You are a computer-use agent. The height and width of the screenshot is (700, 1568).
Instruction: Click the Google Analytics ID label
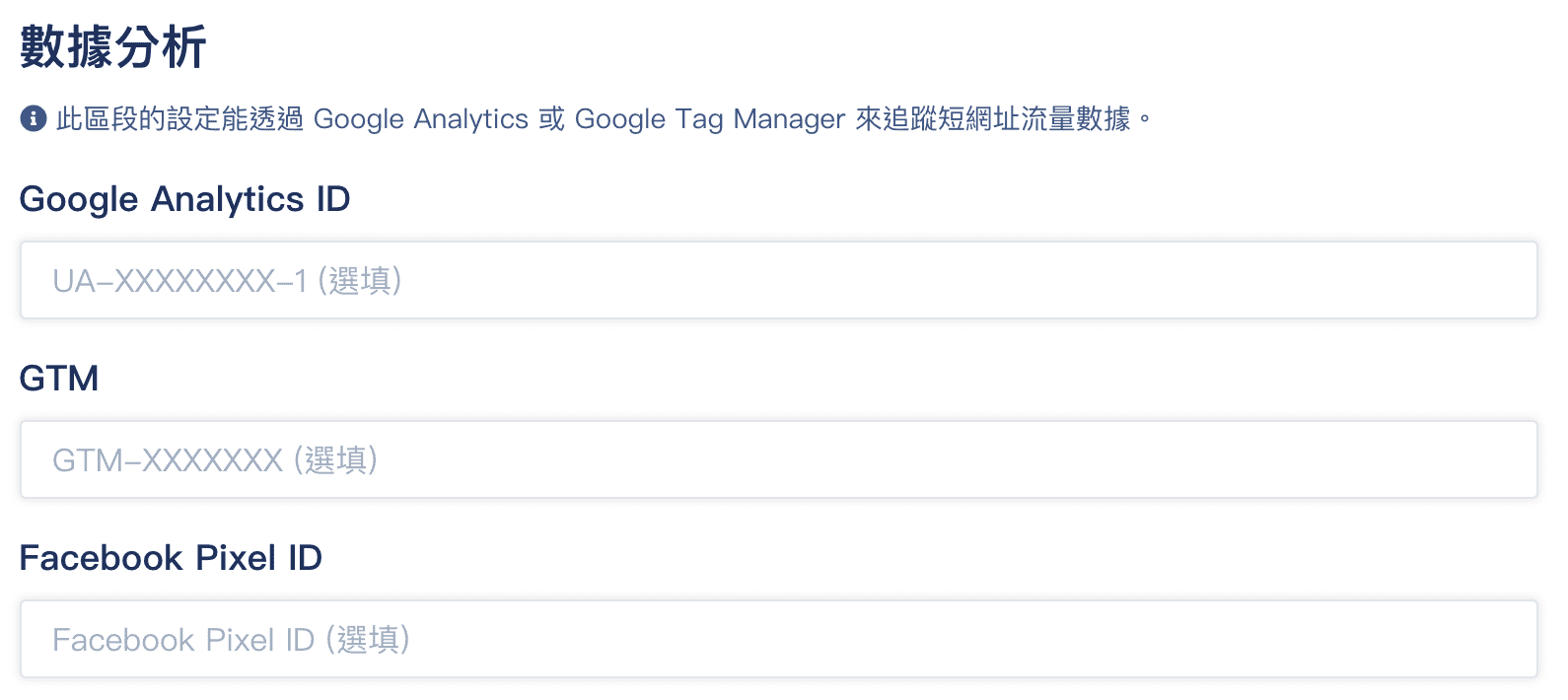tap(184, 199)
